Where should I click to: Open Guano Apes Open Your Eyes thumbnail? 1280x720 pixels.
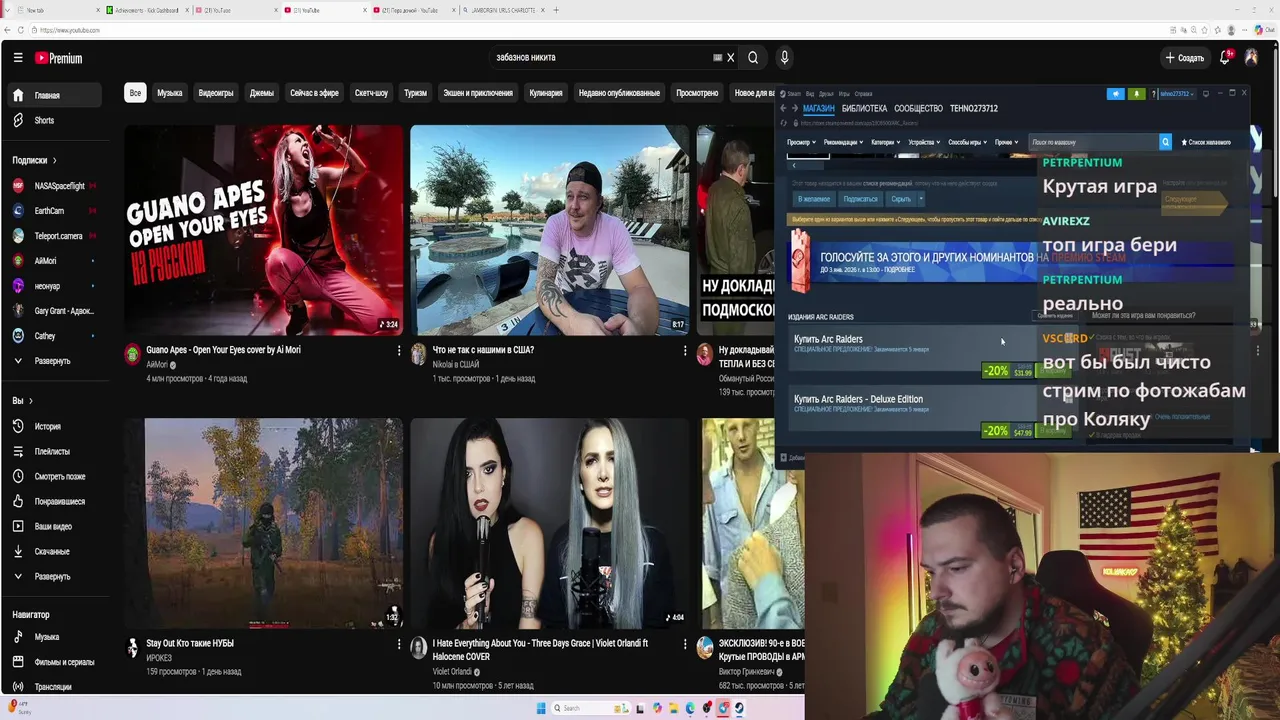264,230
